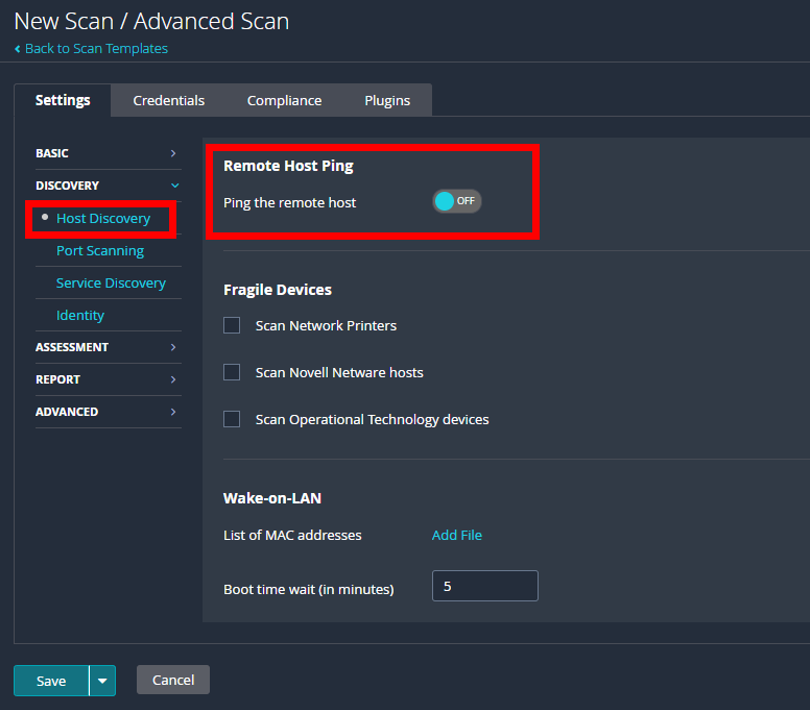This screenshot has width=810, height=710.
Task: Switch to the Credentials tab
Action: [x=168, y=100]
